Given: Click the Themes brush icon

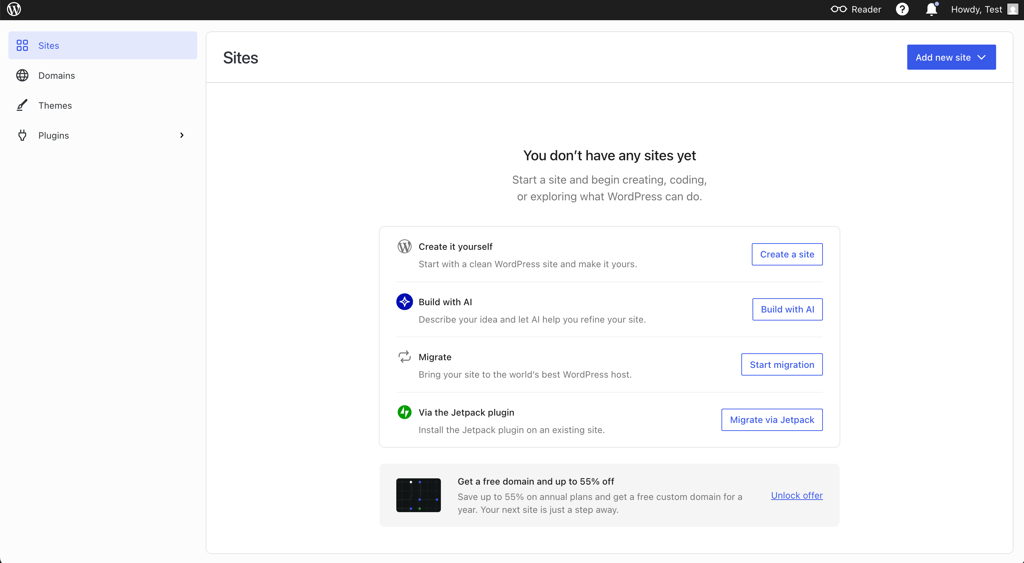Looking at the screenshot, I should coord(22,105).
